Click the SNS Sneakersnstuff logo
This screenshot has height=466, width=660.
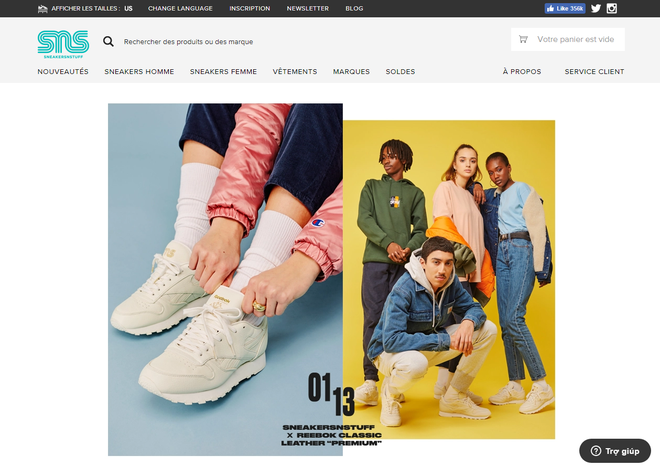63,44
